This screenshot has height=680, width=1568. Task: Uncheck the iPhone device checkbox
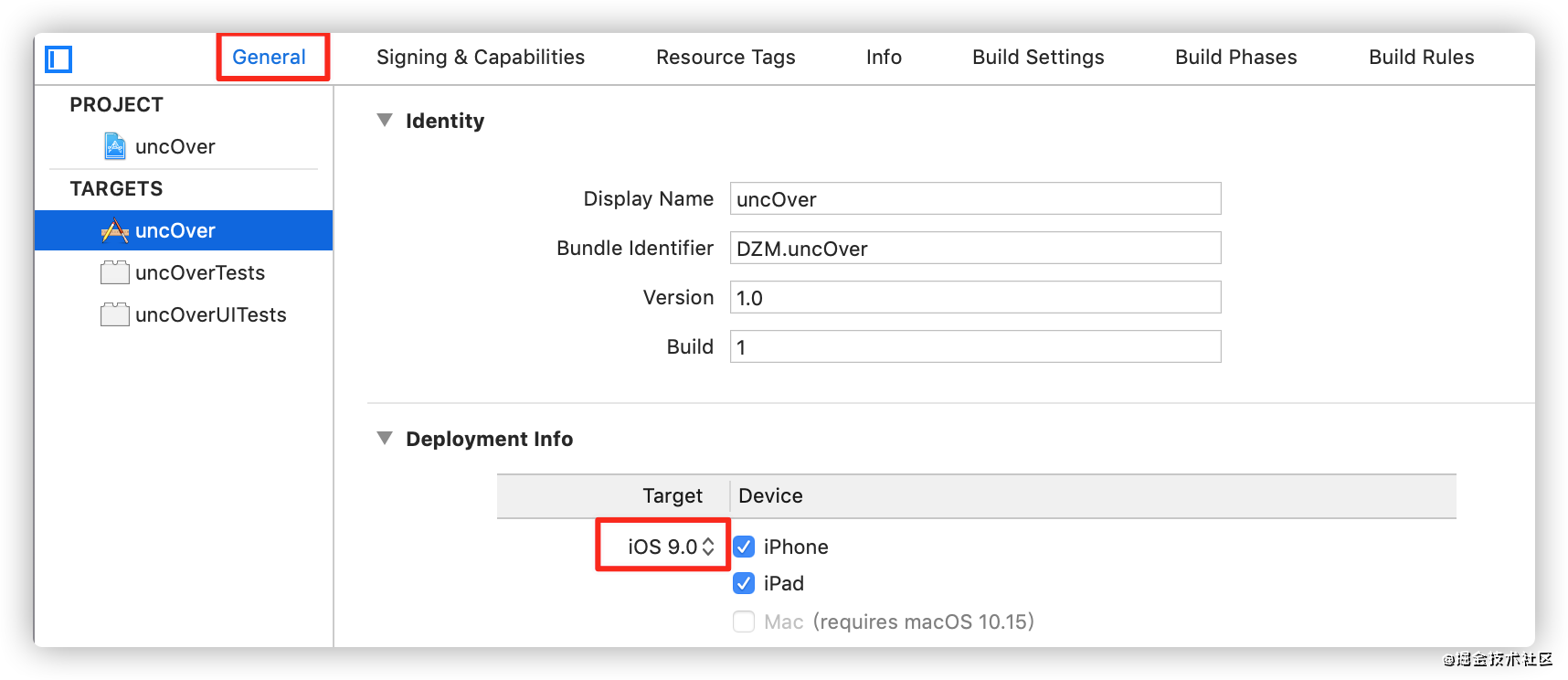pos(744,547)
